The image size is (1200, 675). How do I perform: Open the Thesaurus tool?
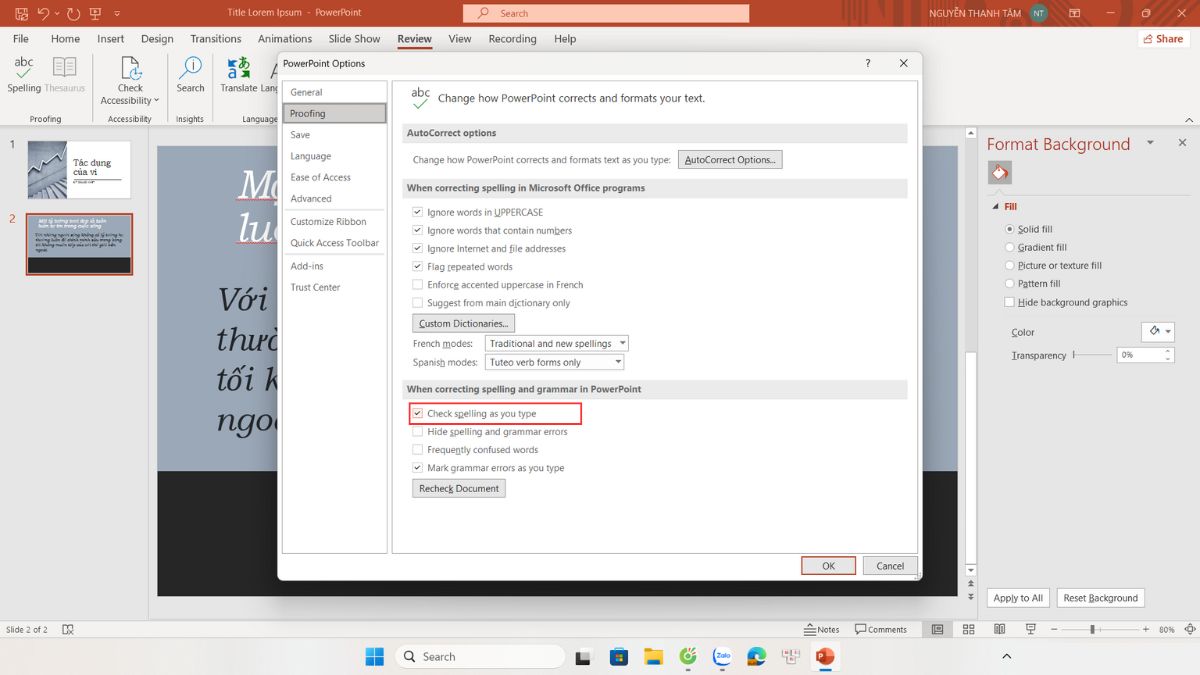coord(65,75)
